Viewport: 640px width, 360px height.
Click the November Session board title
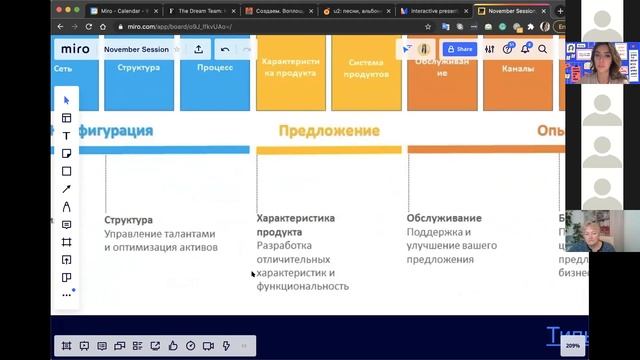[136, 49]
